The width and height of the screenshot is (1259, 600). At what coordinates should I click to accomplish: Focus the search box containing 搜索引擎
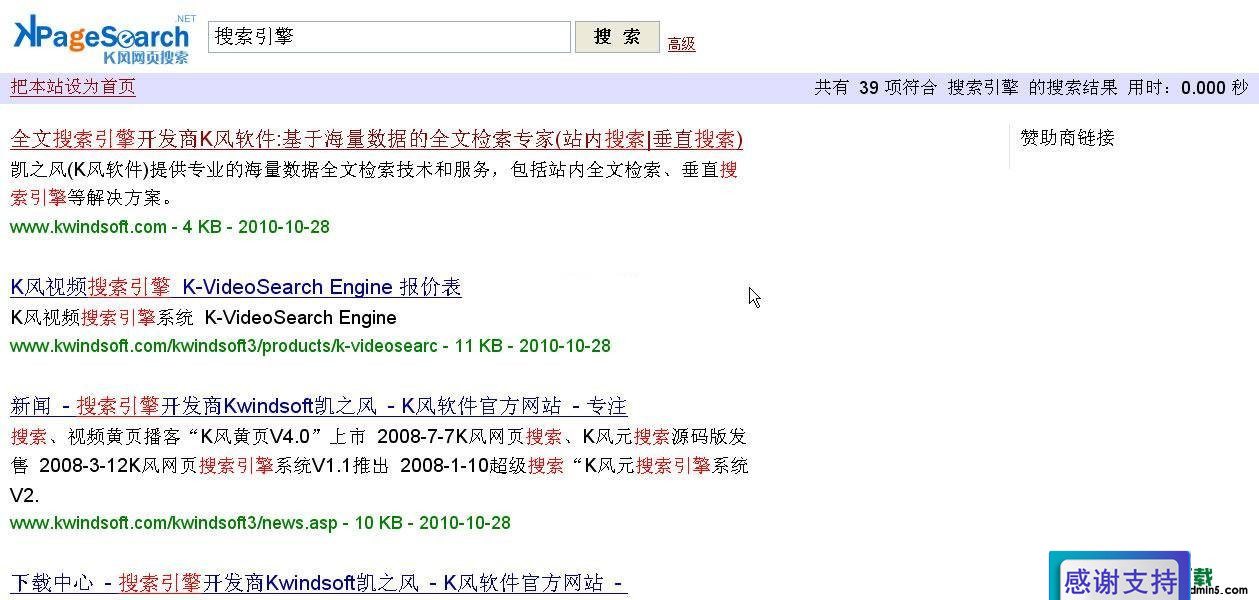pos(389,37)
